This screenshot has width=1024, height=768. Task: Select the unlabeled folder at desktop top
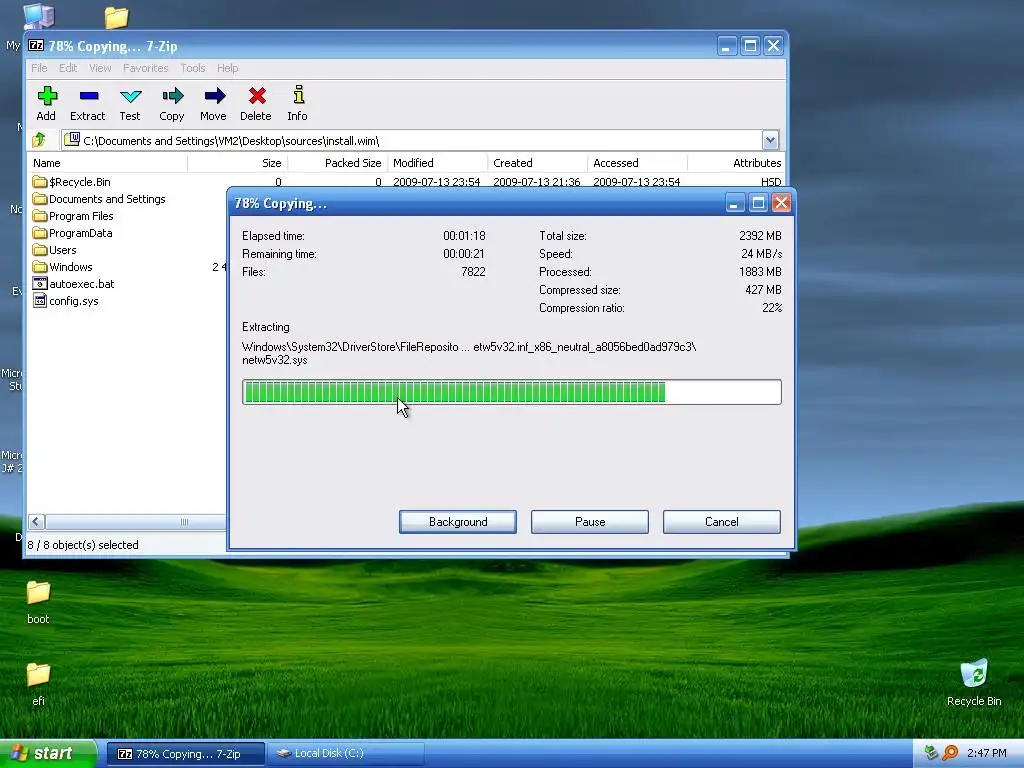(x=117, y=17)
